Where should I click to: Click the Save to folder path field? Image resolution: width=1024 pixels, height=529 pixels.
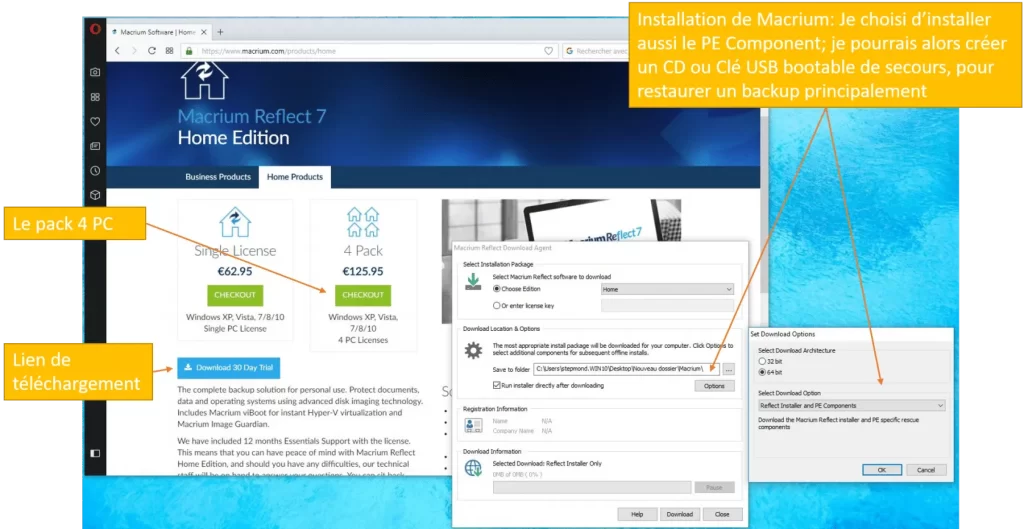point(627,369)
